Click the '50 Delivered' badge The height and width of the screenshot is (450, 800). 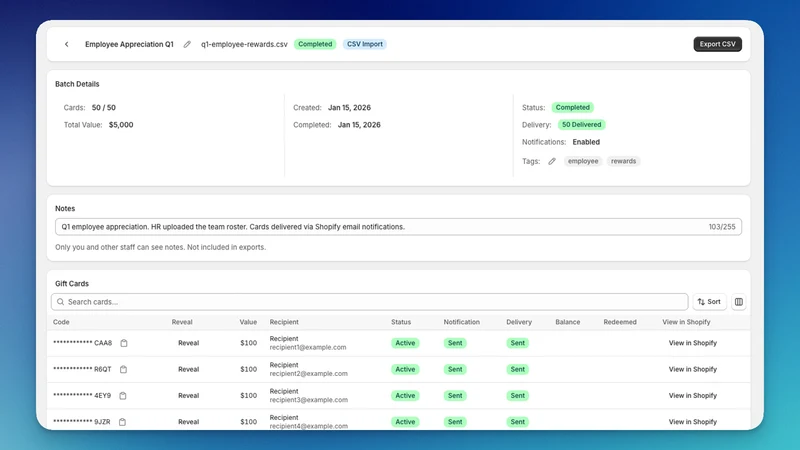click(581, 125)
